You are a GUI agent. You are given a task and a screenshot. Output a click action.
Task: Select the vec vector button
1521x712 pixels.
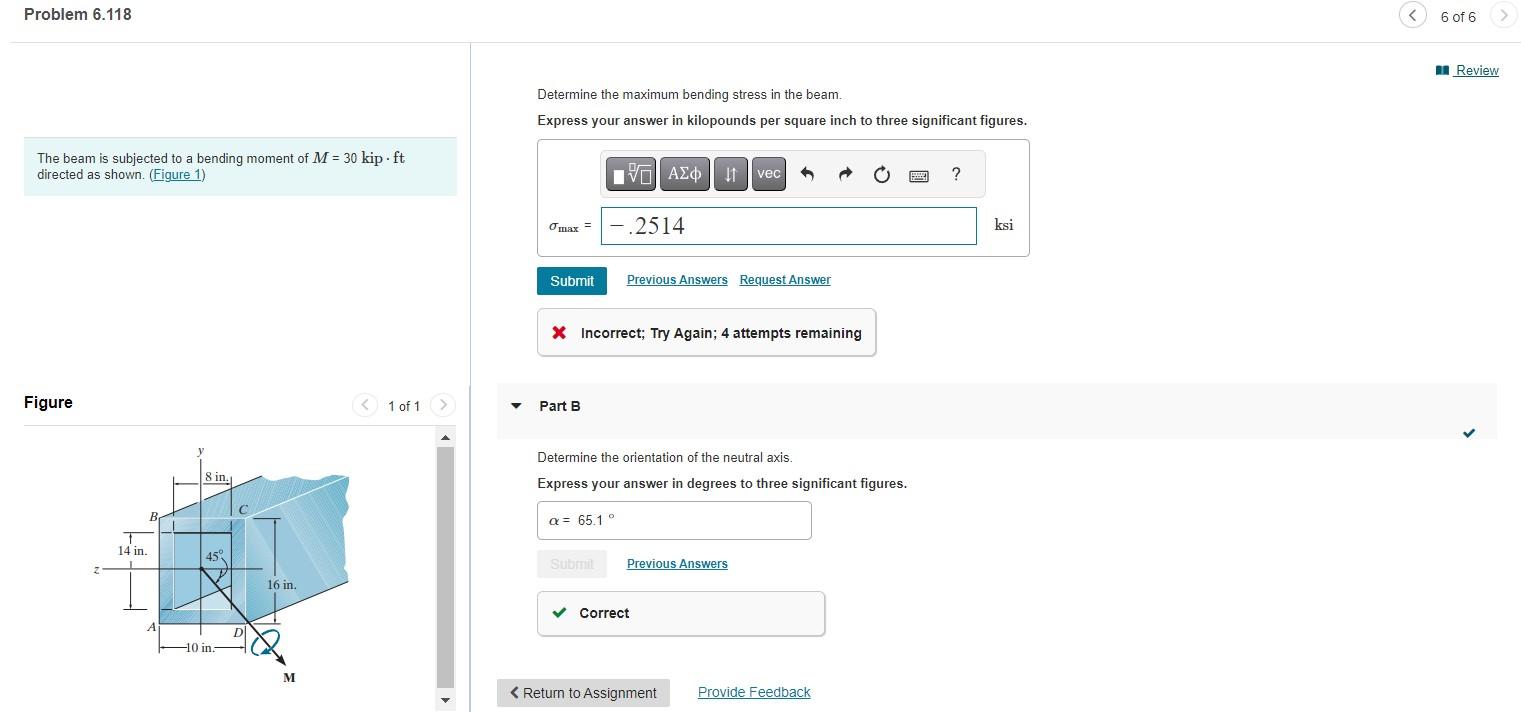(768, 174)
